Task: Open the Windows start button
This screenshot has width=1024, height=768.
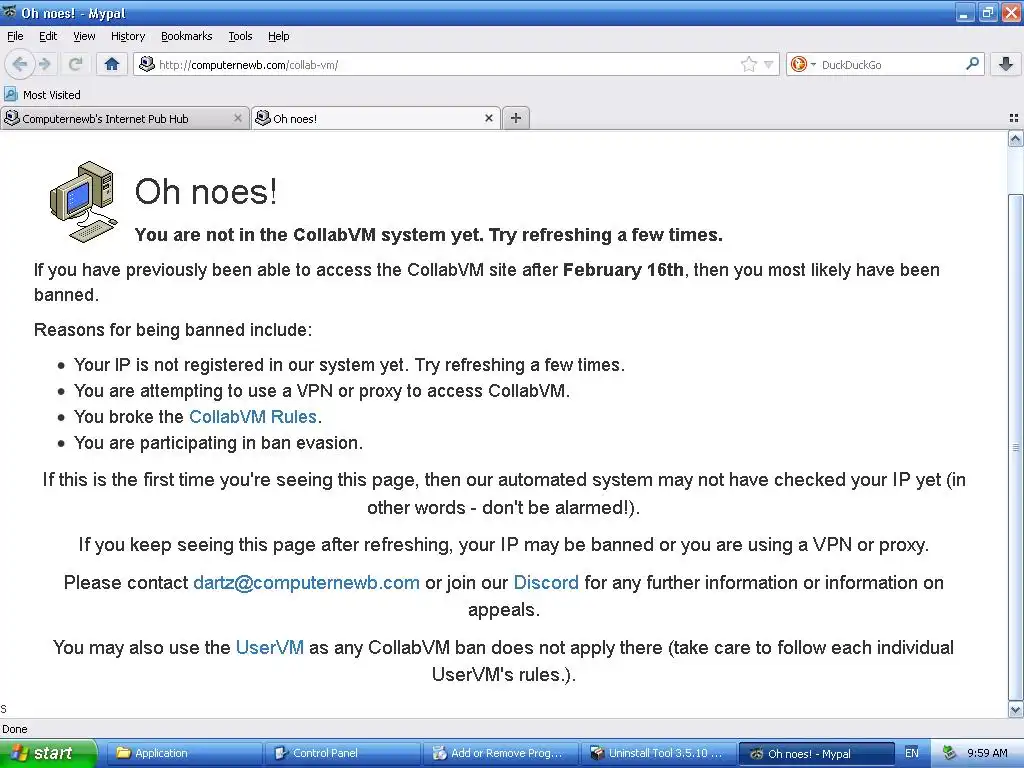Action: 48,753
